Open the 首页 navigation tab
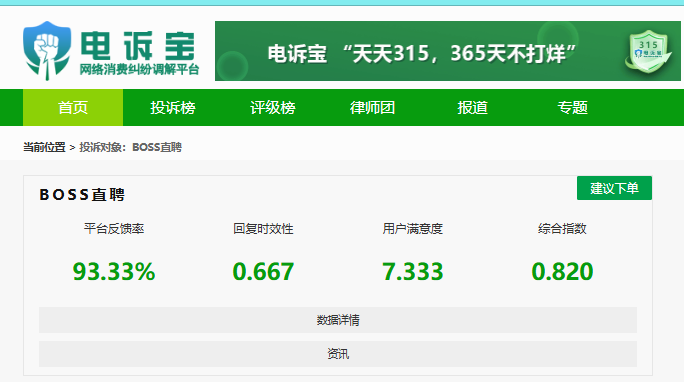This screenshot has height=382, width=684. click(73, 107)
